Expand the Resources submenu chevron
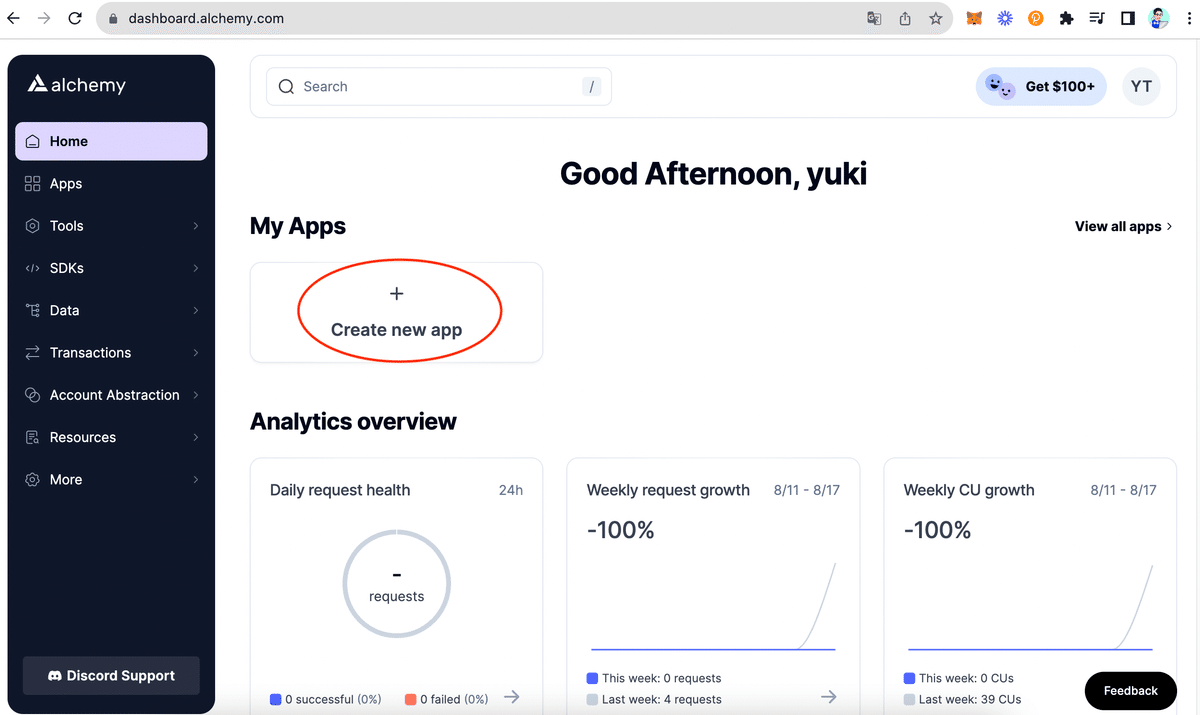This screenshot has width=1200, height=715. 196,437
